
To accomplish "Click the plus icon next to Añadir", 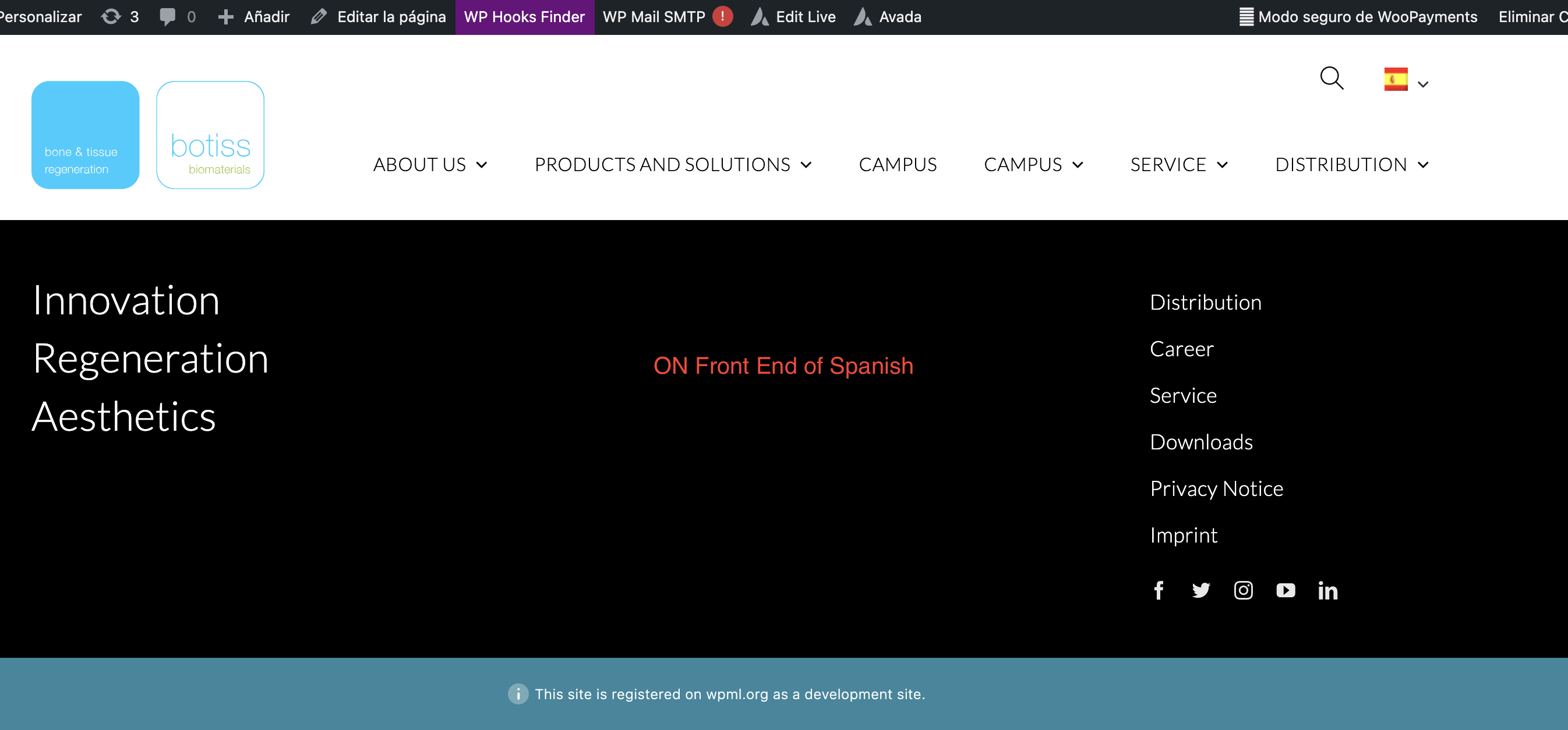I will [226, 16].
